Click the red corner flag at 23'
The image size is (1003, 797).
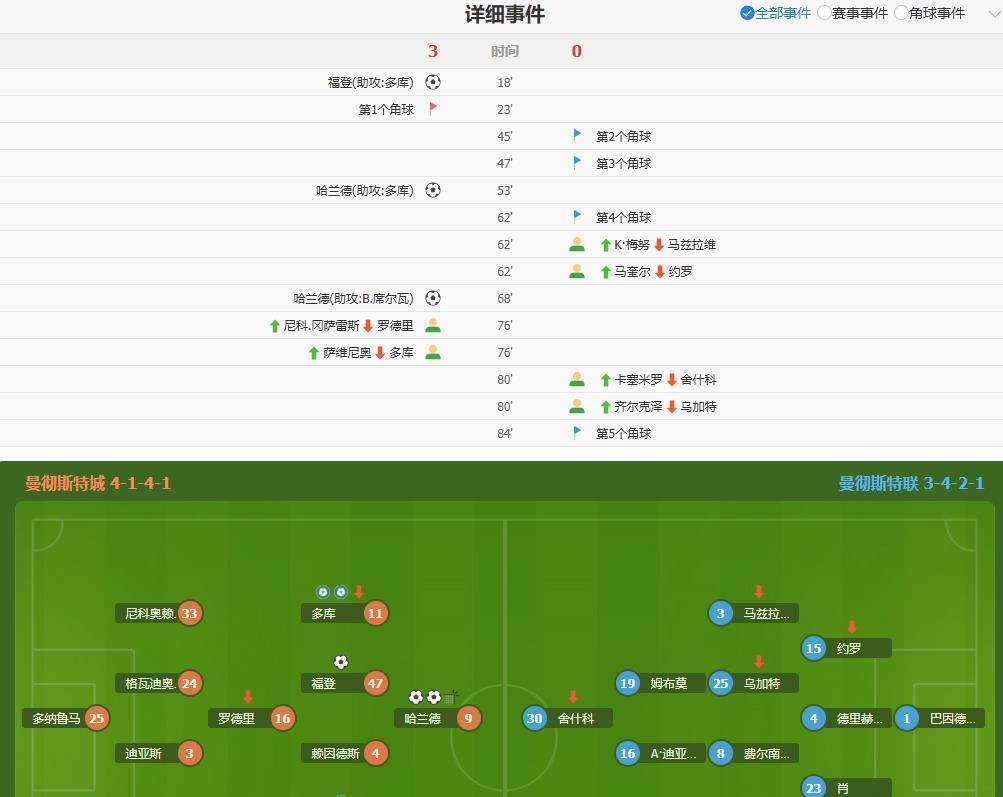click(x=433, y=109)
